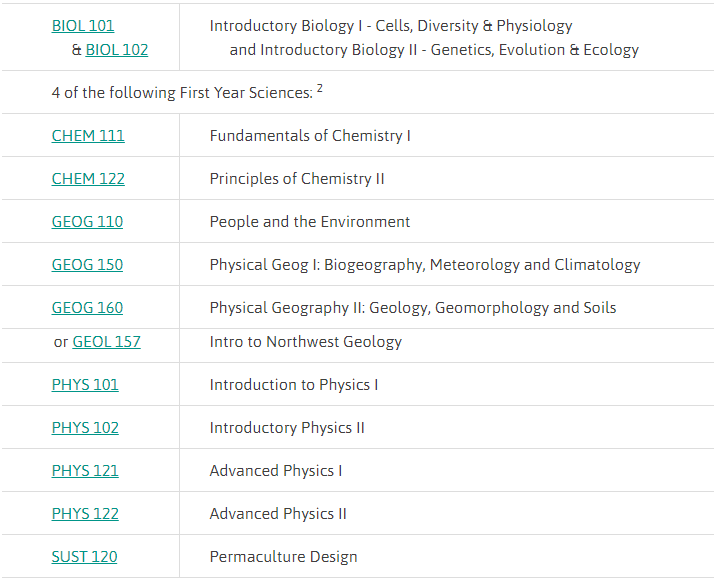Viewport: 714px width, 582px height.
Task: Open the PHYS 121 link
Action: pos(85,471)
